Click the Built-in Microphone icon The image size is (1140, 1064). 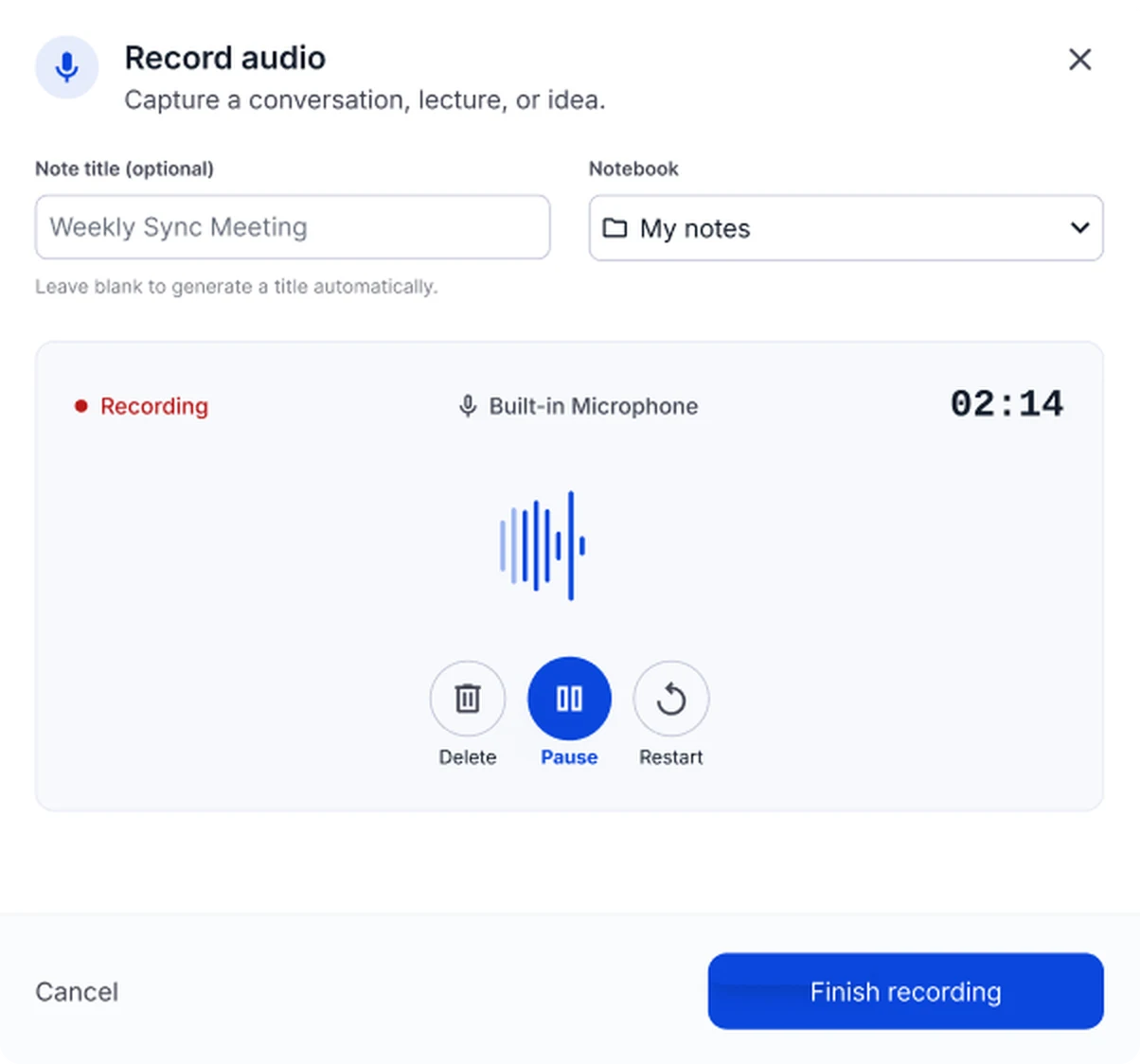[467, 406]
